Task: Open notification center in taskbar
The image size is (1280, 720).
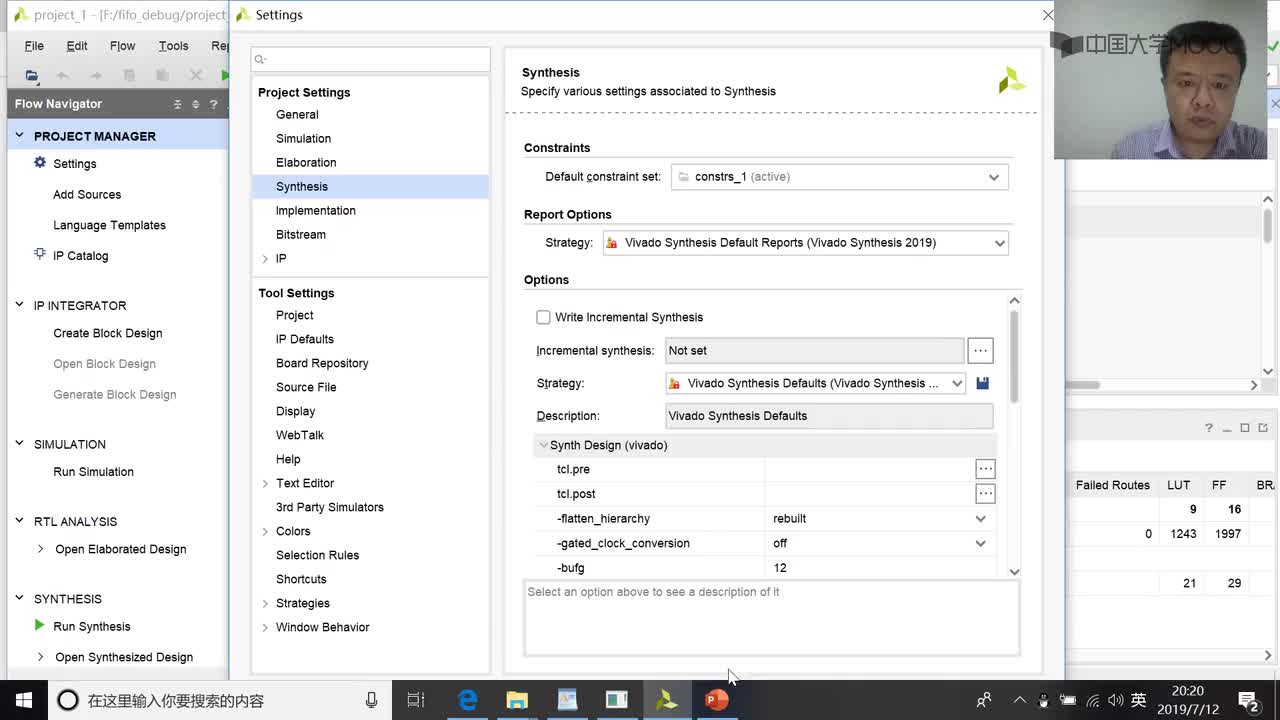Action: point(1248,700)
